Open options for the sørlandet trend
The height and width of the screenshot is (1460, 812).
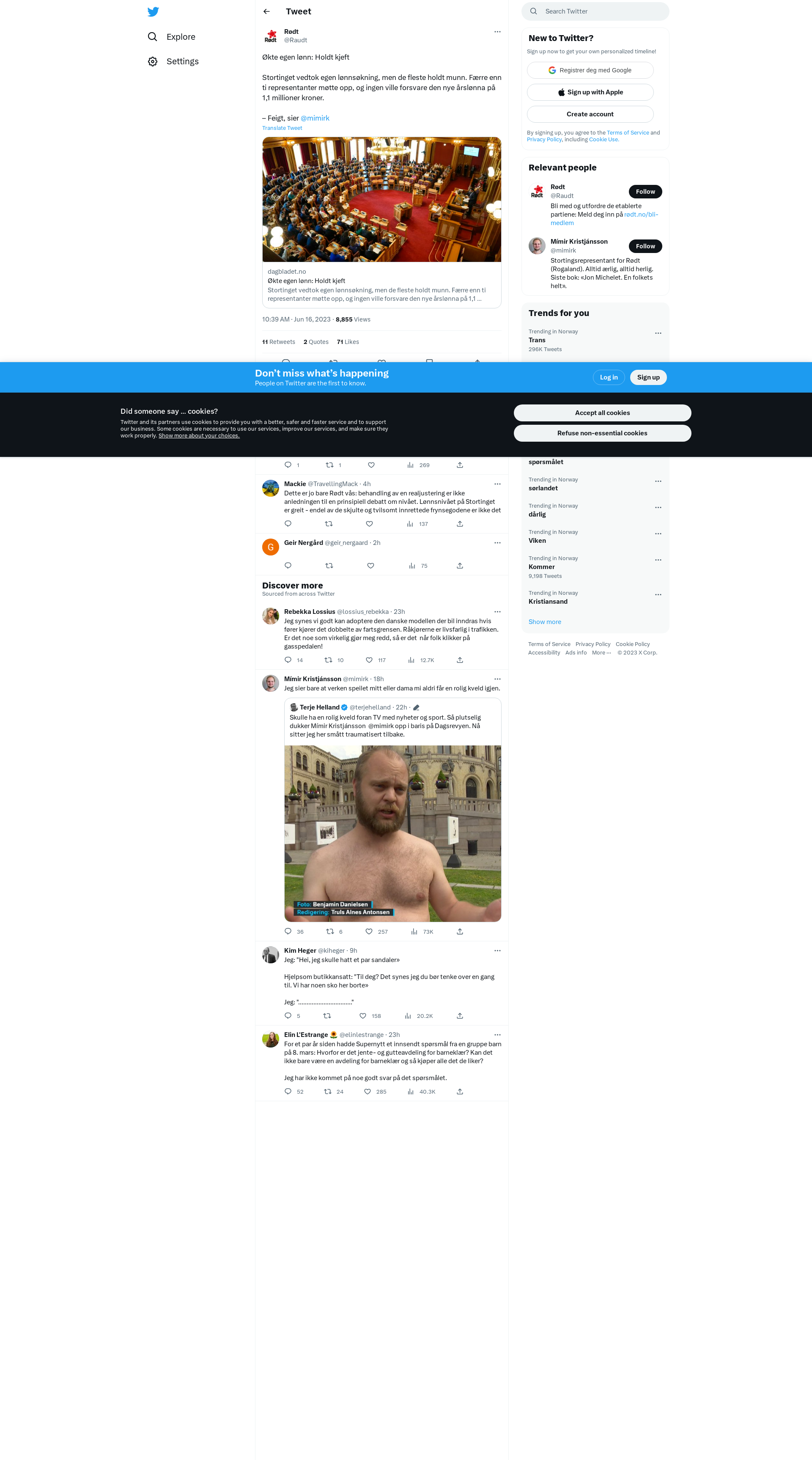pyautogui.click(x=658, y=481)
